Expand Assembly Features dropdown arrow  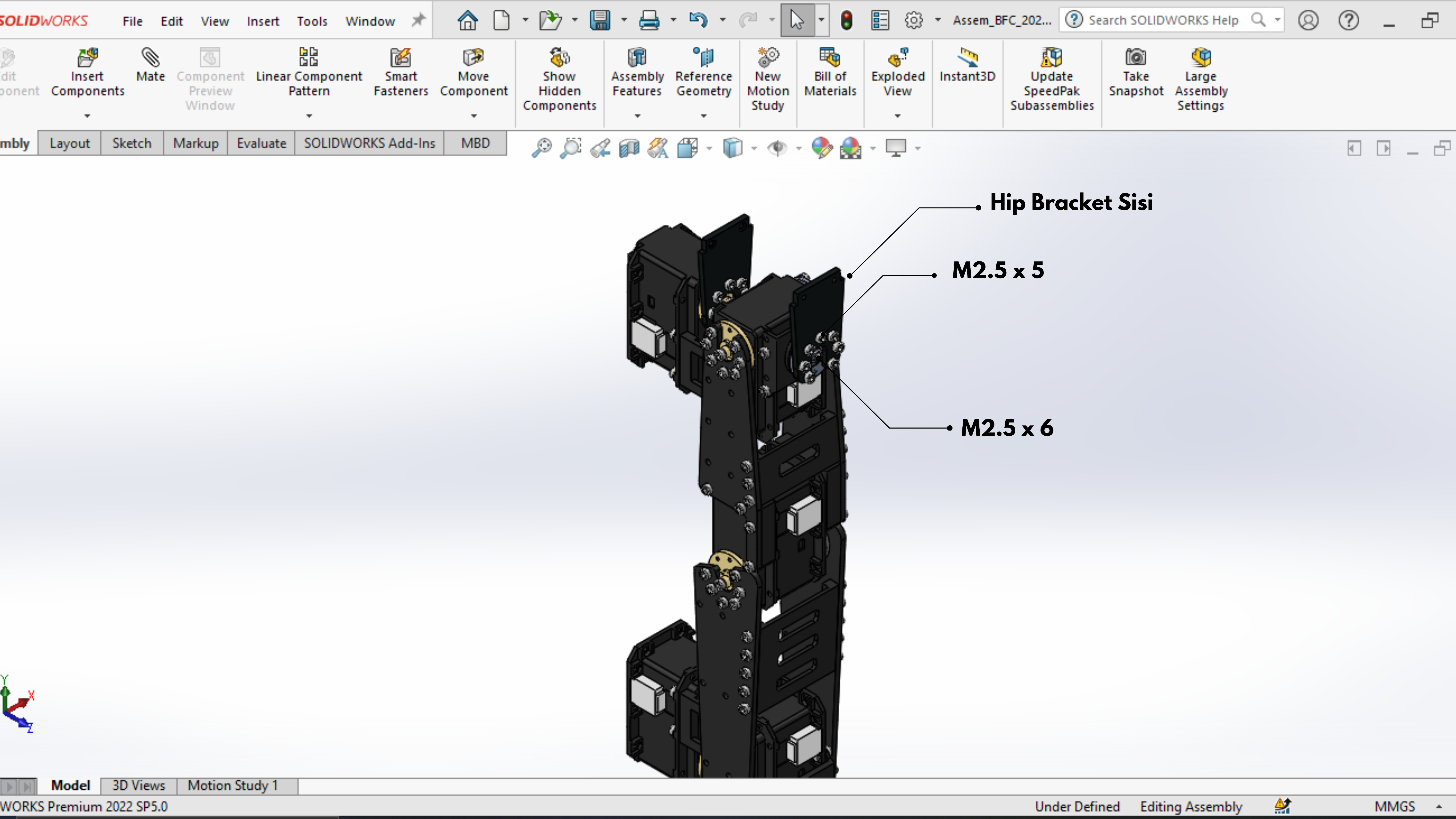637,116
